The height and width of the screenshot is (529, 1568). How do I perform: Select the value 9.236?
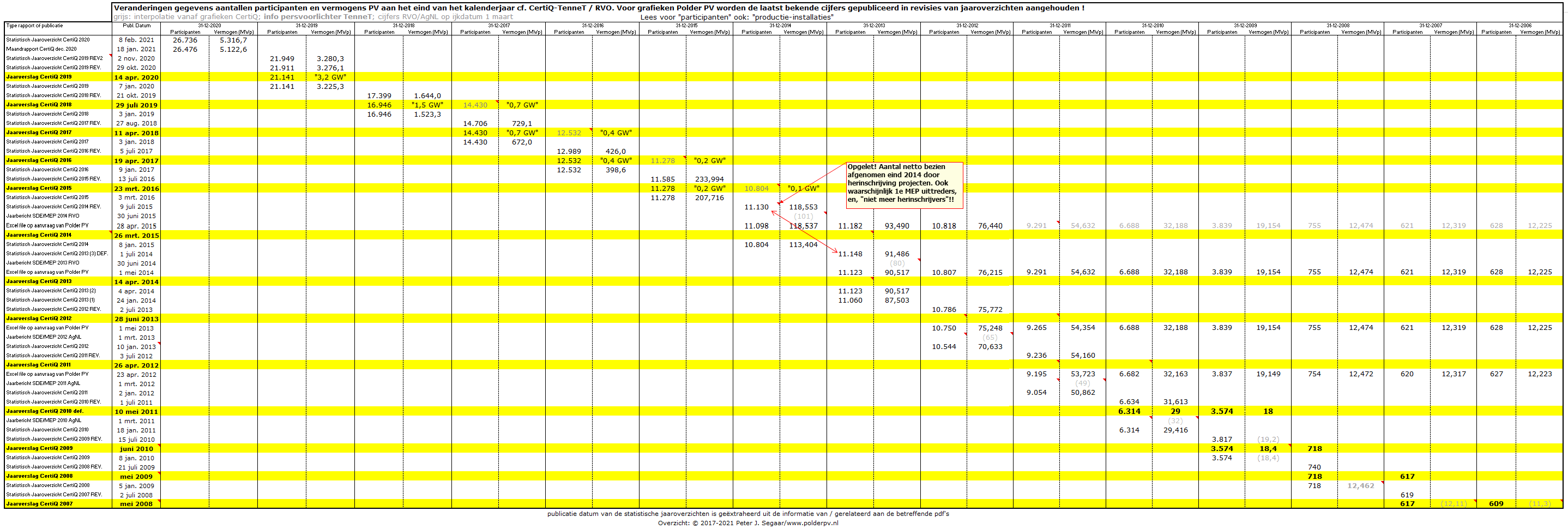tap(1036, 356)
